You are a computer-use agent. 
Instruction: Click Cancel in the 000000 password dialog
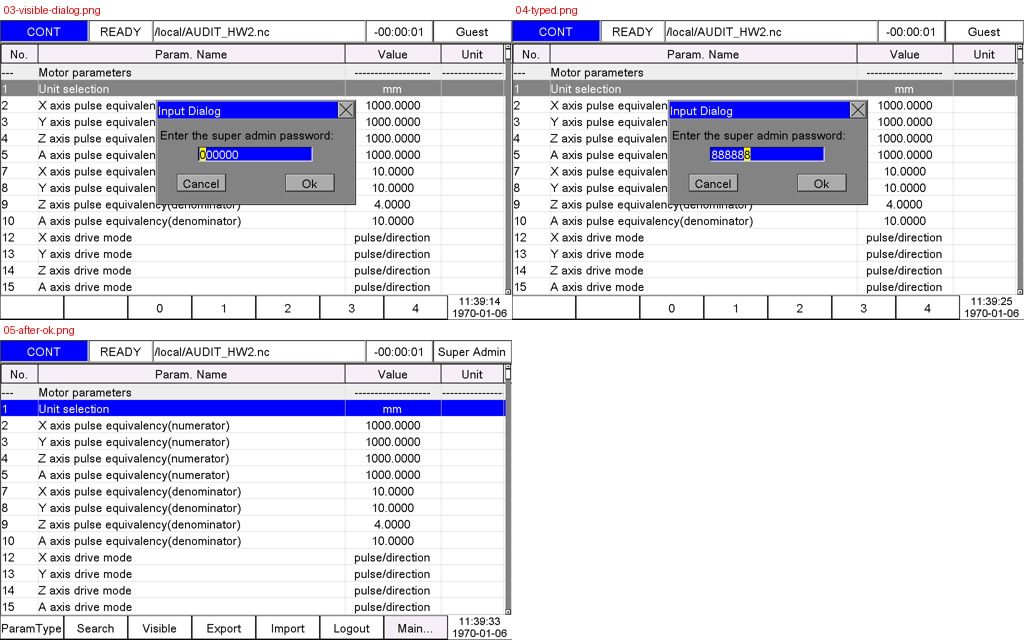click(x=201, y=184)
